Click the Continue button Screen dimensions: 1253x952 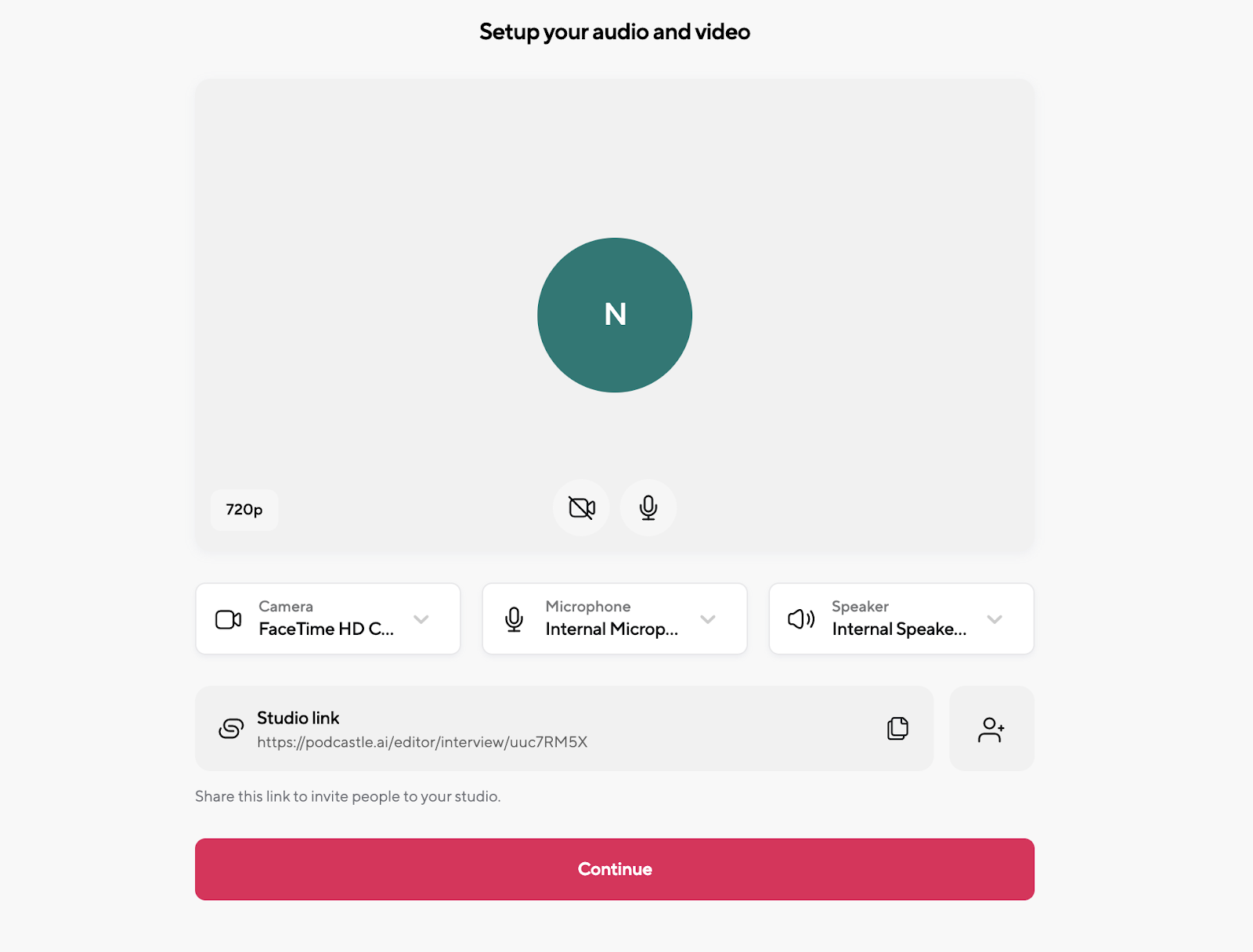tap(615, 869)
